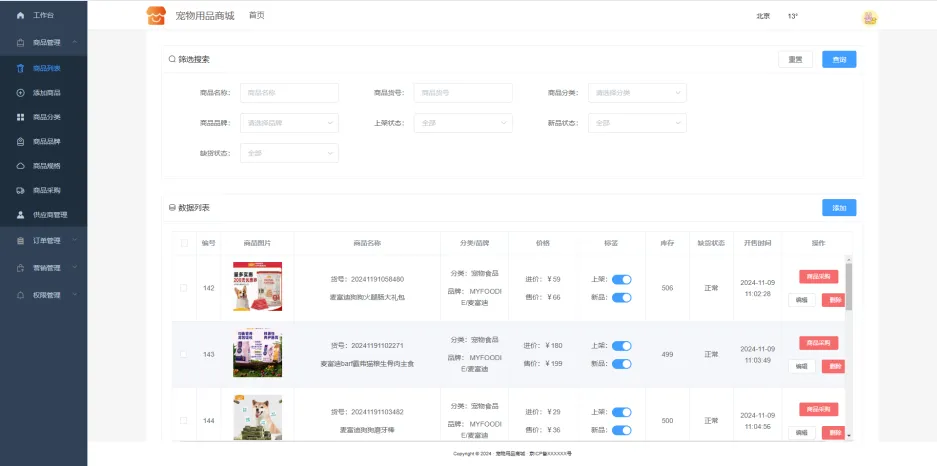Open the 商品分类 filter dropdown

pos(637,93)
